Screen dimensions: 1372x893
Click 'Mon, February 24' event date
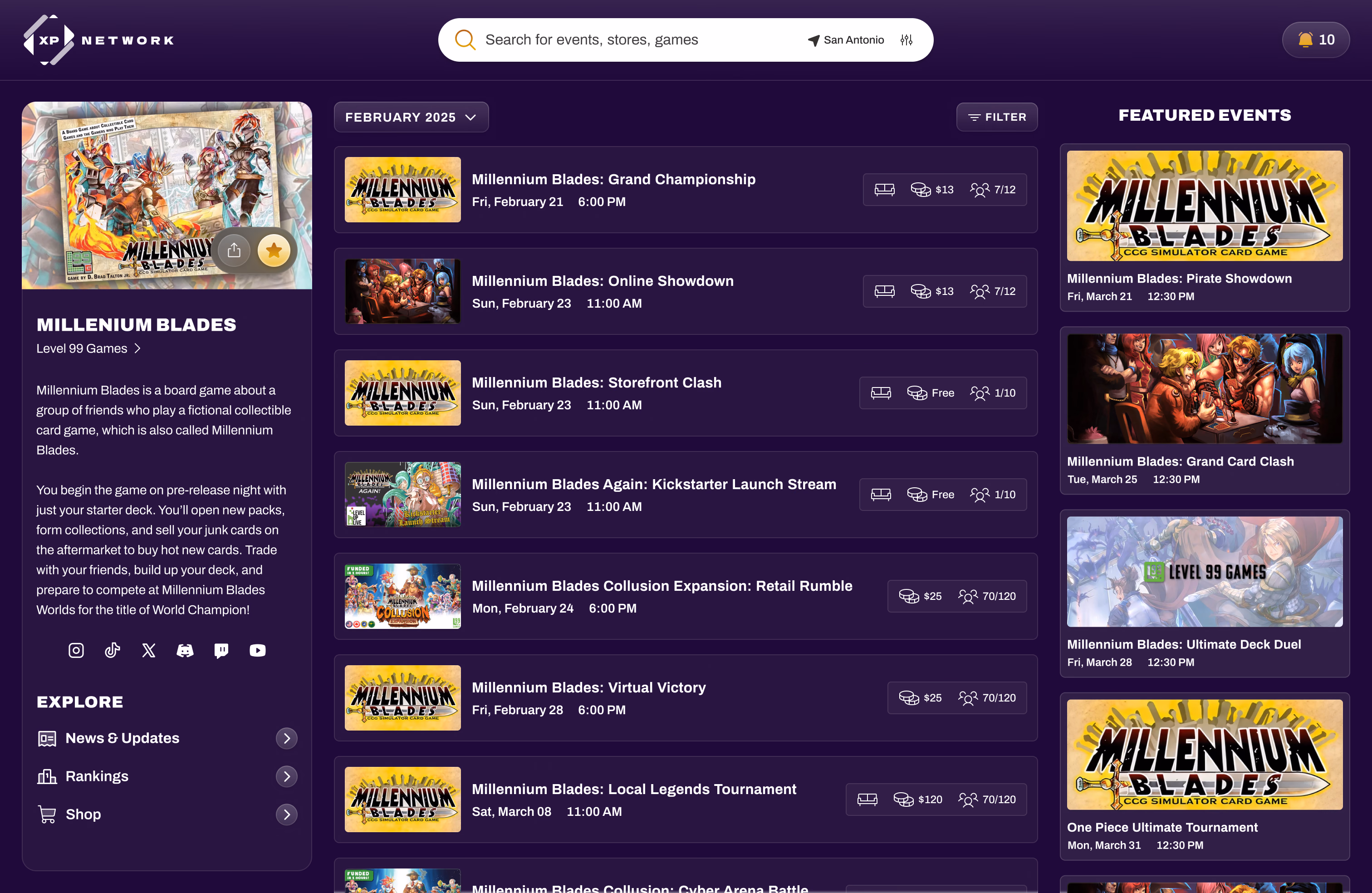tap(523, 609)
